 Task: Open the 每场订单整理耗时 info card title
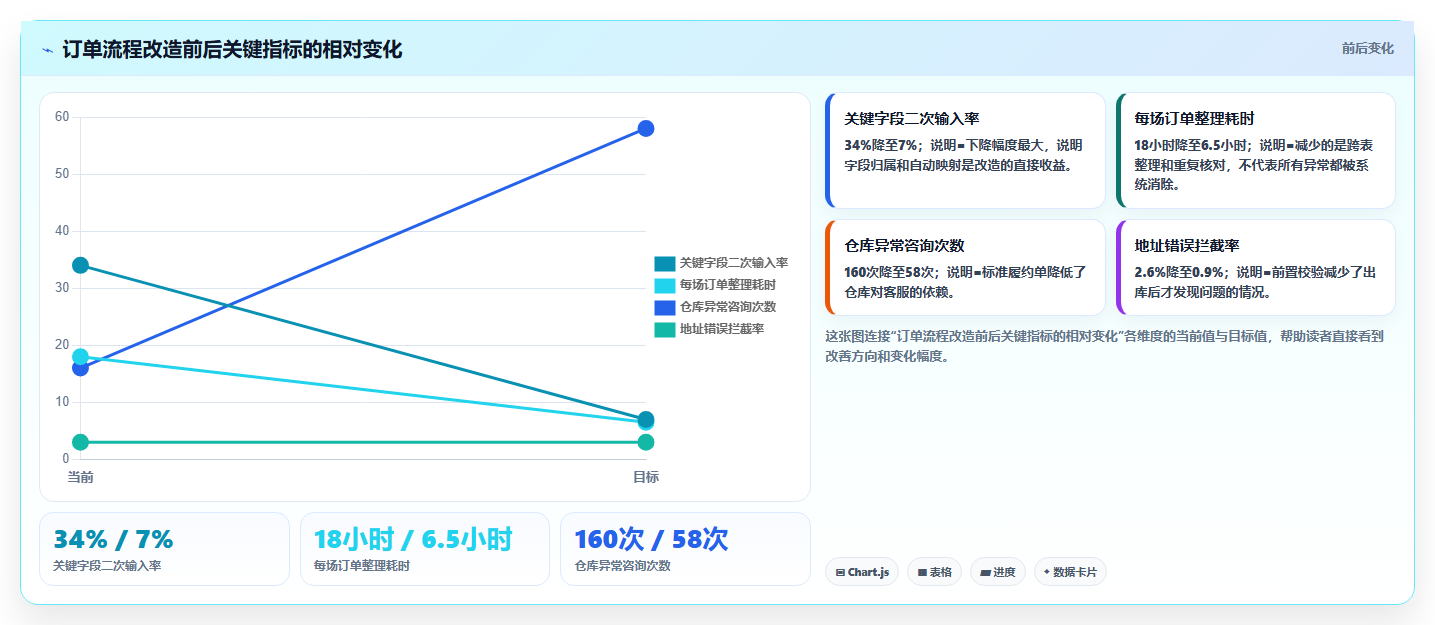(x=1195, y=119)
